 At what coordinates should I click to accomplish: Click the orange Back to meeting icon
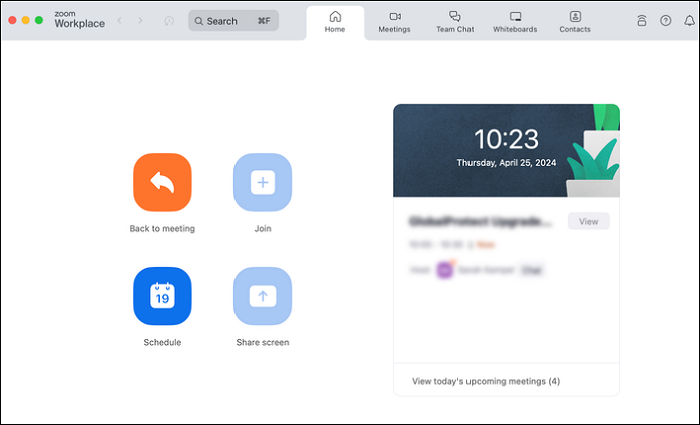[x=162, y=182]
